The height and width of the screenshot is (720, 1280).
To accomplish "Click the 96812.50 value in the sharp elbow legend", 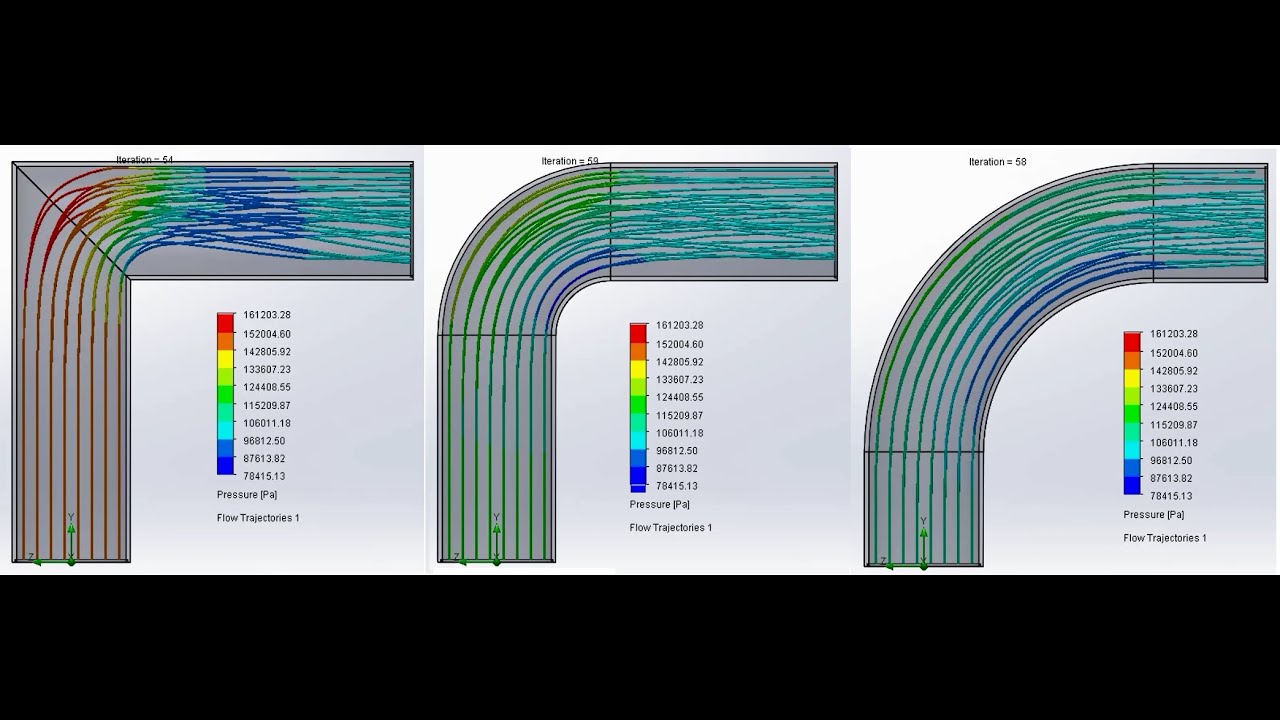I will click(x=264, y=441).
